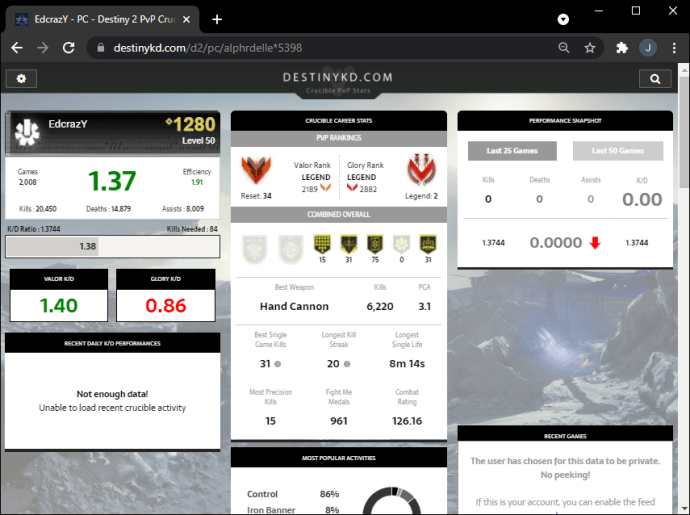Click the Most Precision Kills 15 value

(x=270, y=421)
